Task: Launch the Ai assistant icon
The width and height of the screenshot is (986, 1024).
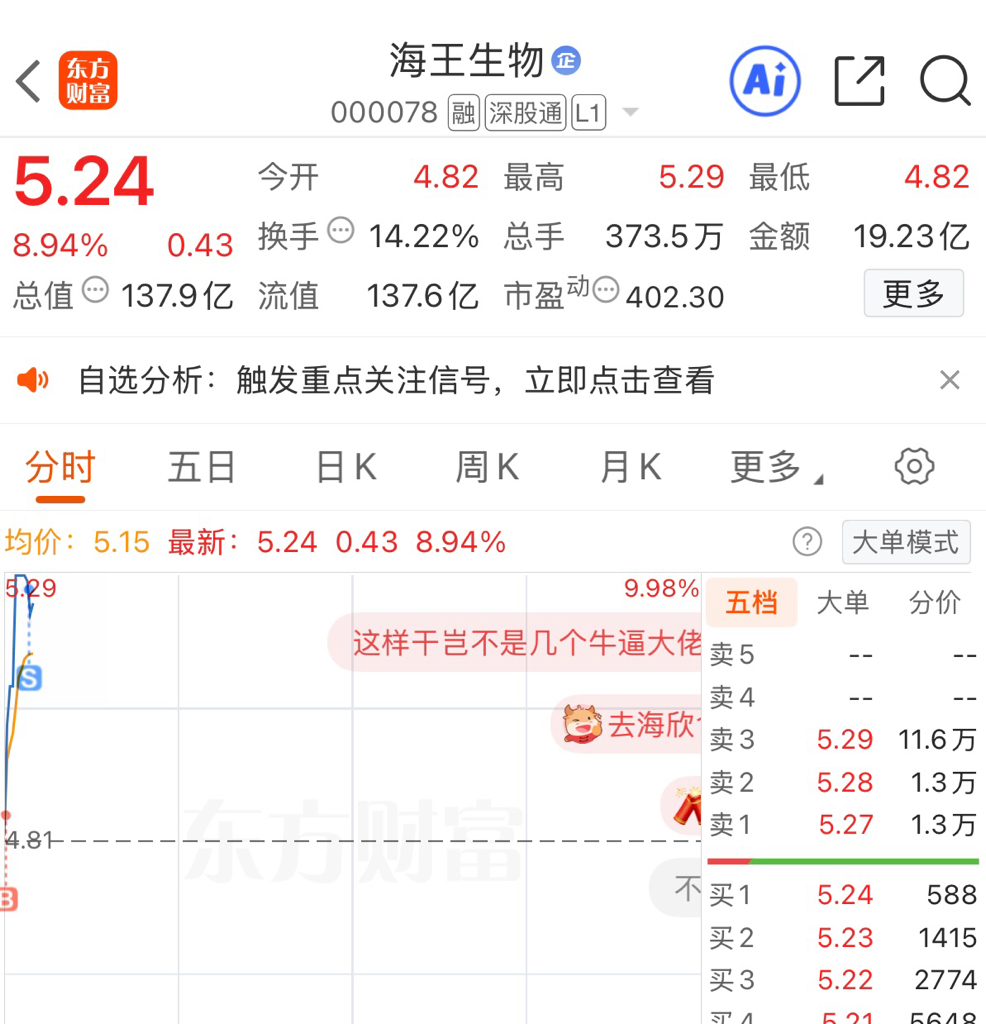Action: tap(765, 81)
